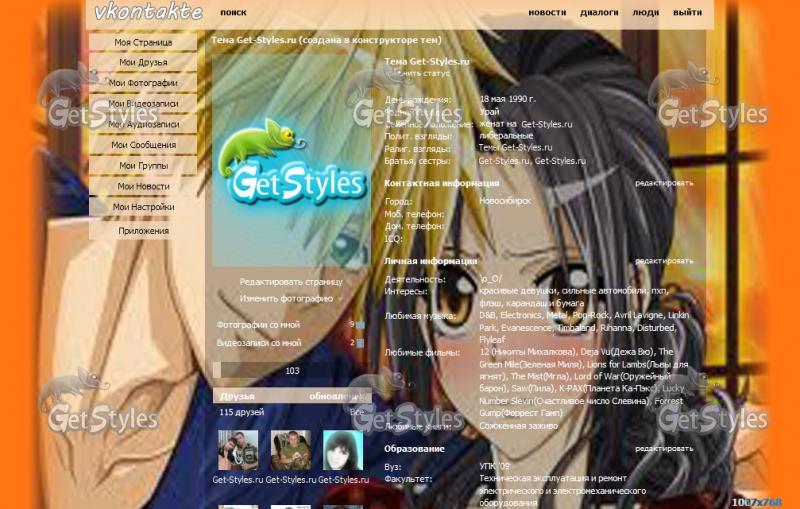The width and height of the screenshot is (800, 509).
Task: Go to Мои Сообщения in the sidebar
Action: click(x=143, y=145)
